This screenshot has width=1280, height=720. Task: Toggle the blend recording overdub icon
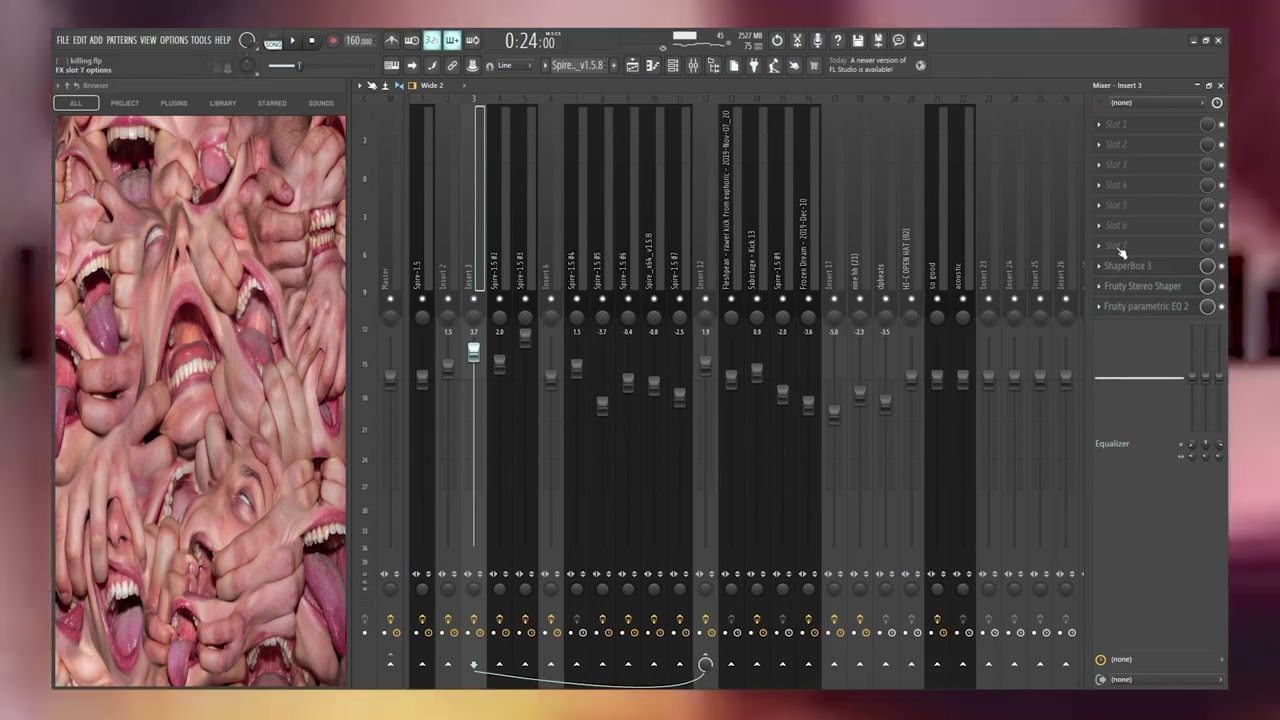click(452, 40)
